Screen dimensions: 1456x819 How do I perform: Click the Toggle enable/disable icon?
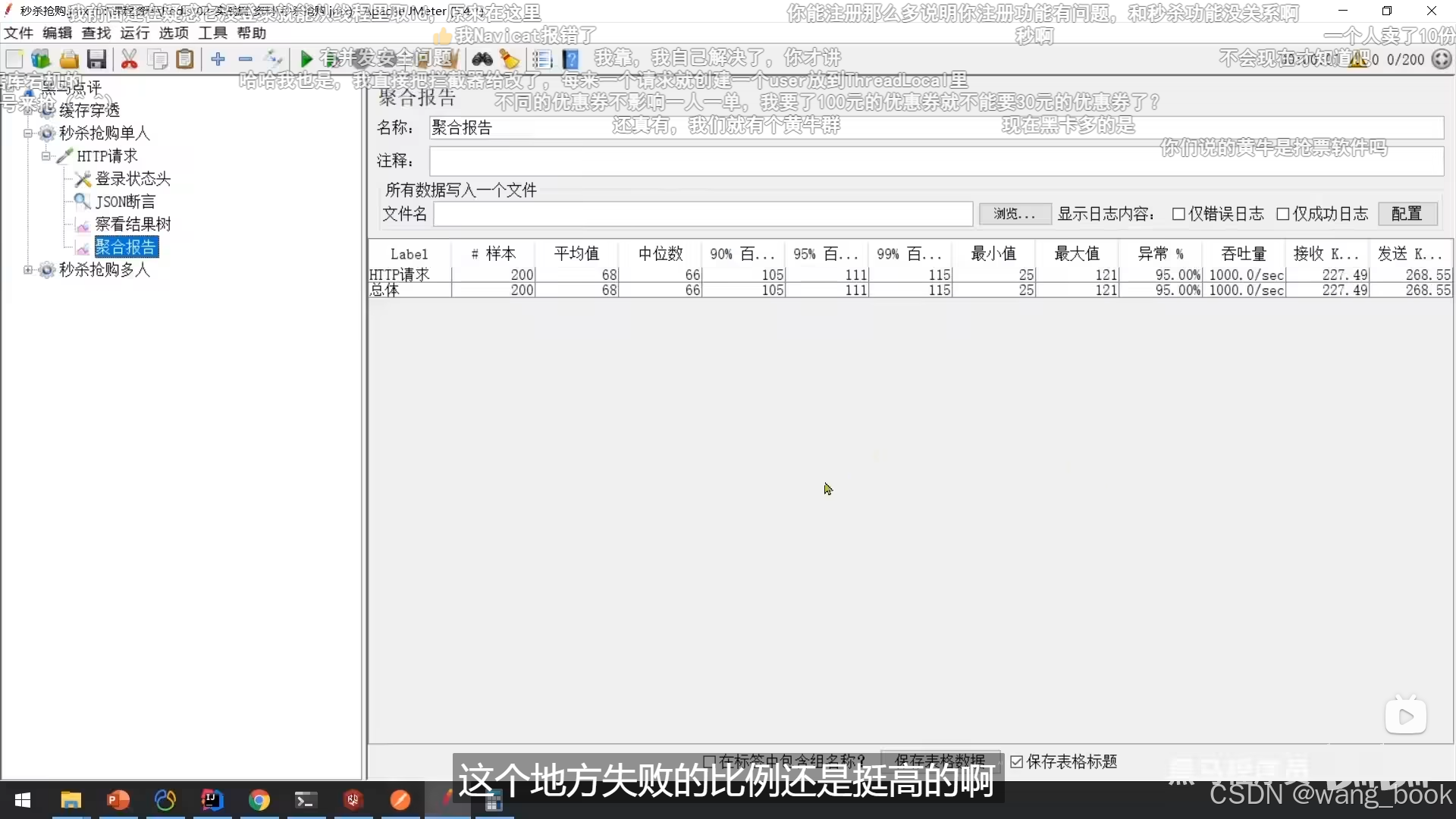(x=273, y=59)
